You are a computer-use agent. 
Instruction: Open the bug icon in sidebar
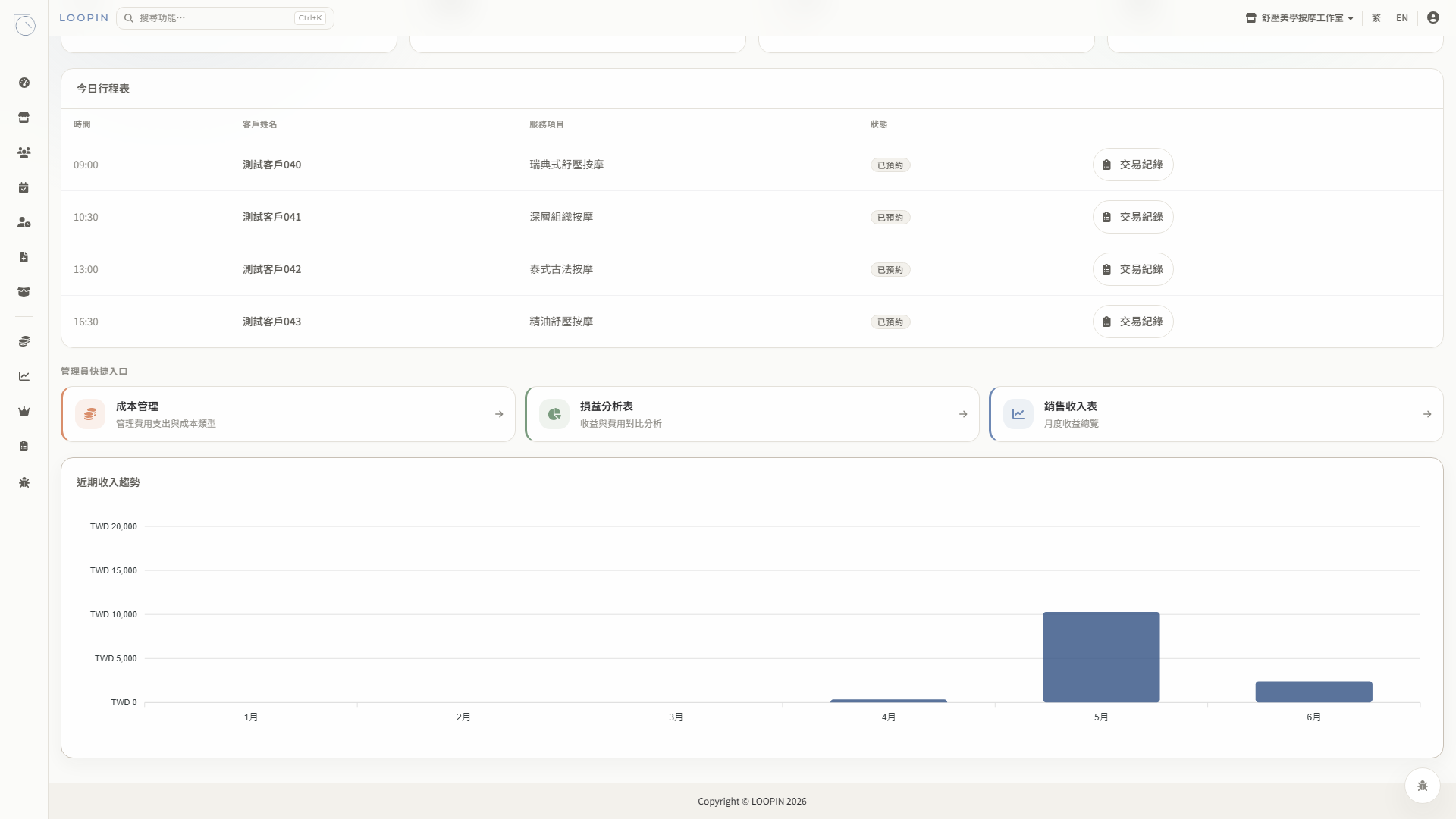[x=24, y=482]
